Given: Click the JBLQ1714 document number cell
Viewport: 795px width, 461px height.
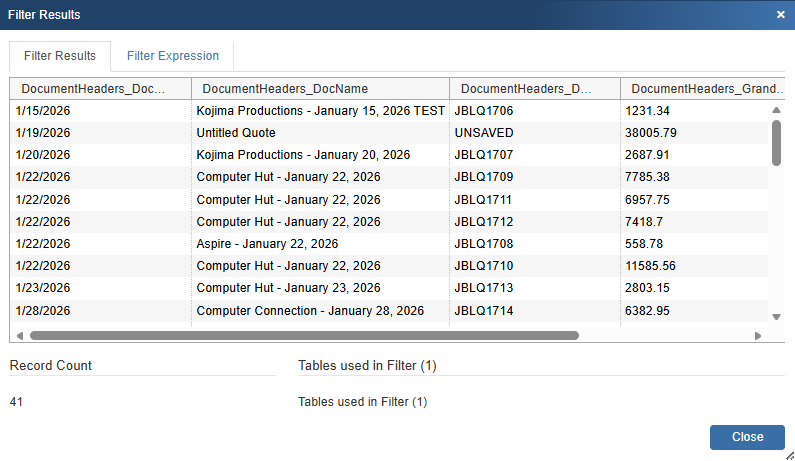Looking at the screenshot, I should (x=483, y=311).
